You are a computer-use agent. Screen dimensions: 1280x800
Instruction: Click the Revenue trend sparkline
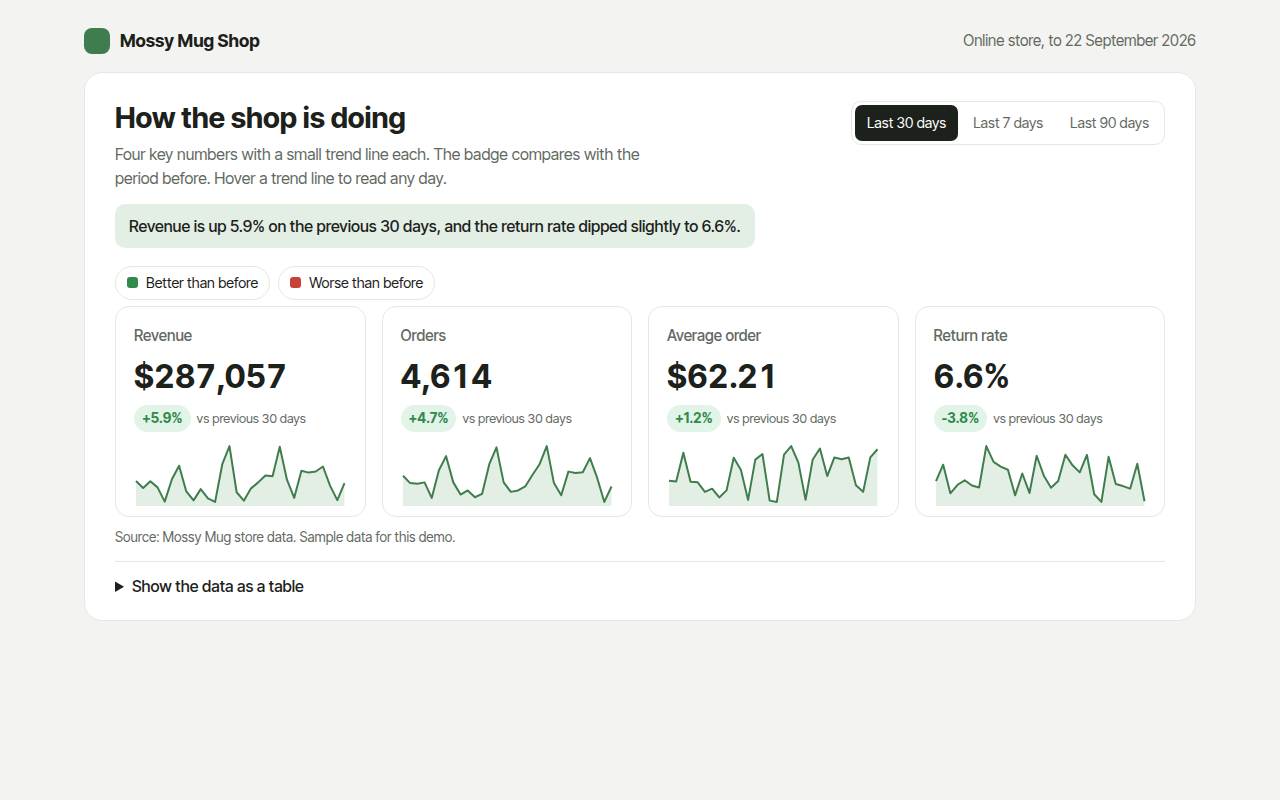pyautogui.click(x=240, y=474)
